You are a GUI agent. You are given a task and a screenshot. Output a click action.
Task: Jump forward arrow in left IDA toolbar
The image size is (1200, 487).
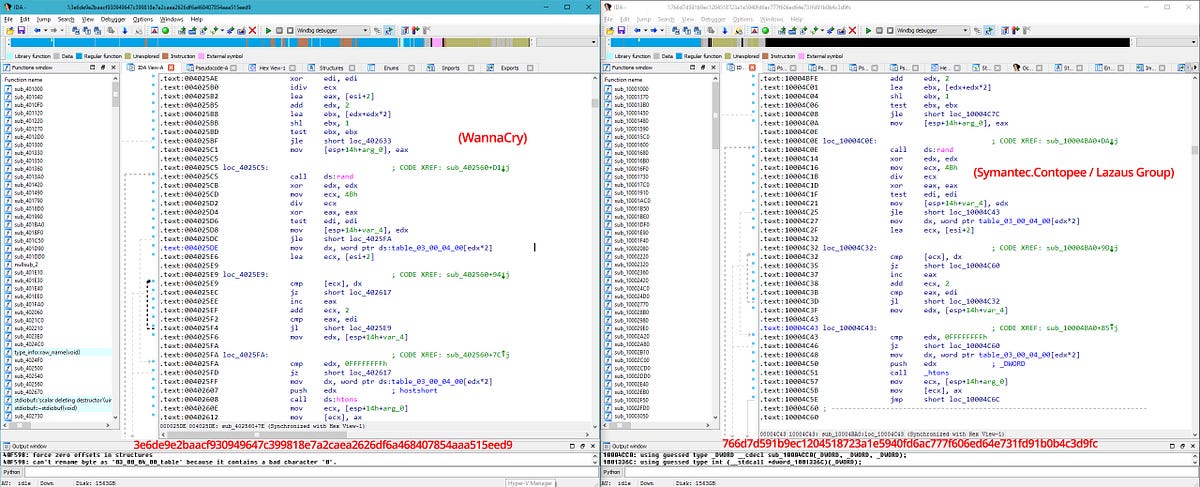coord(53,31)
